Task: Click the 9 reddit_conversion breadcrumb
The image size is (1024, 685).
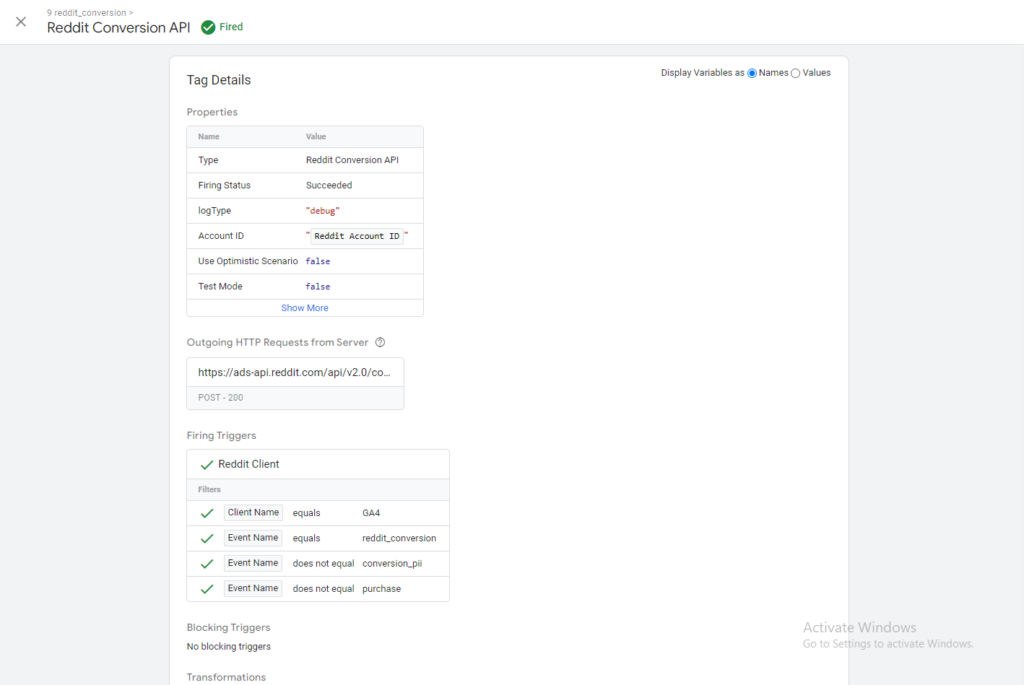Action: click(88, 12)
